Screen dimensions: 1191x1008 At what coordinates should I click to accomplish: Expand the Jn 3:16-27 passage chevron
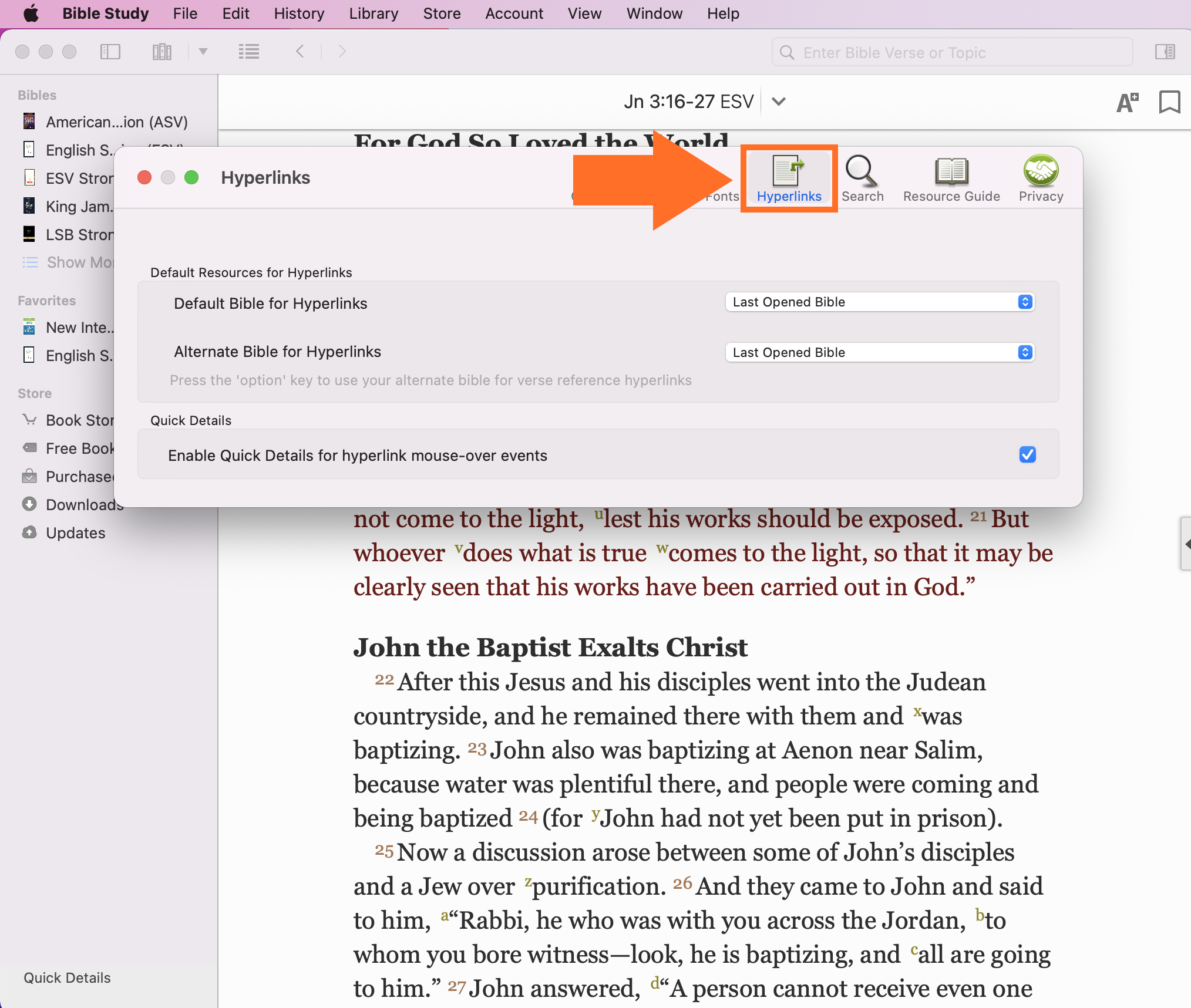click(x=778, y=102)
